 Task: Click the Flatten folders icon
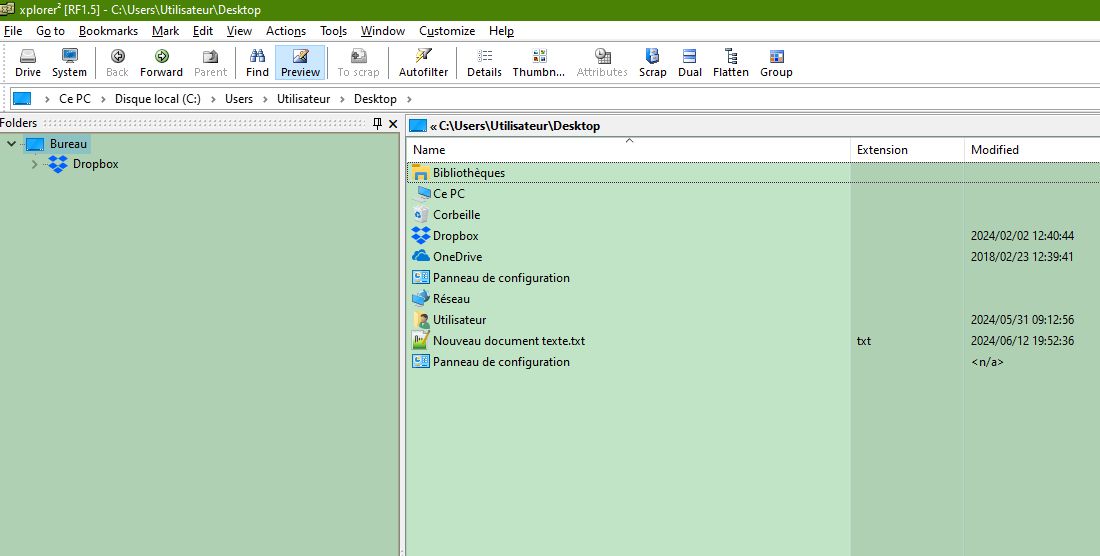(x=731, y=62)
